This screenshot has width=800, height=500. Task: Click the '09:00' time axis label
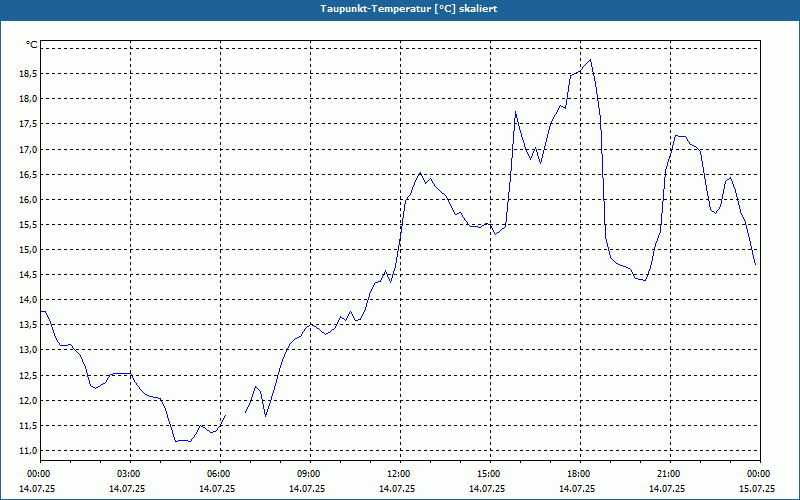pos(310,474)
